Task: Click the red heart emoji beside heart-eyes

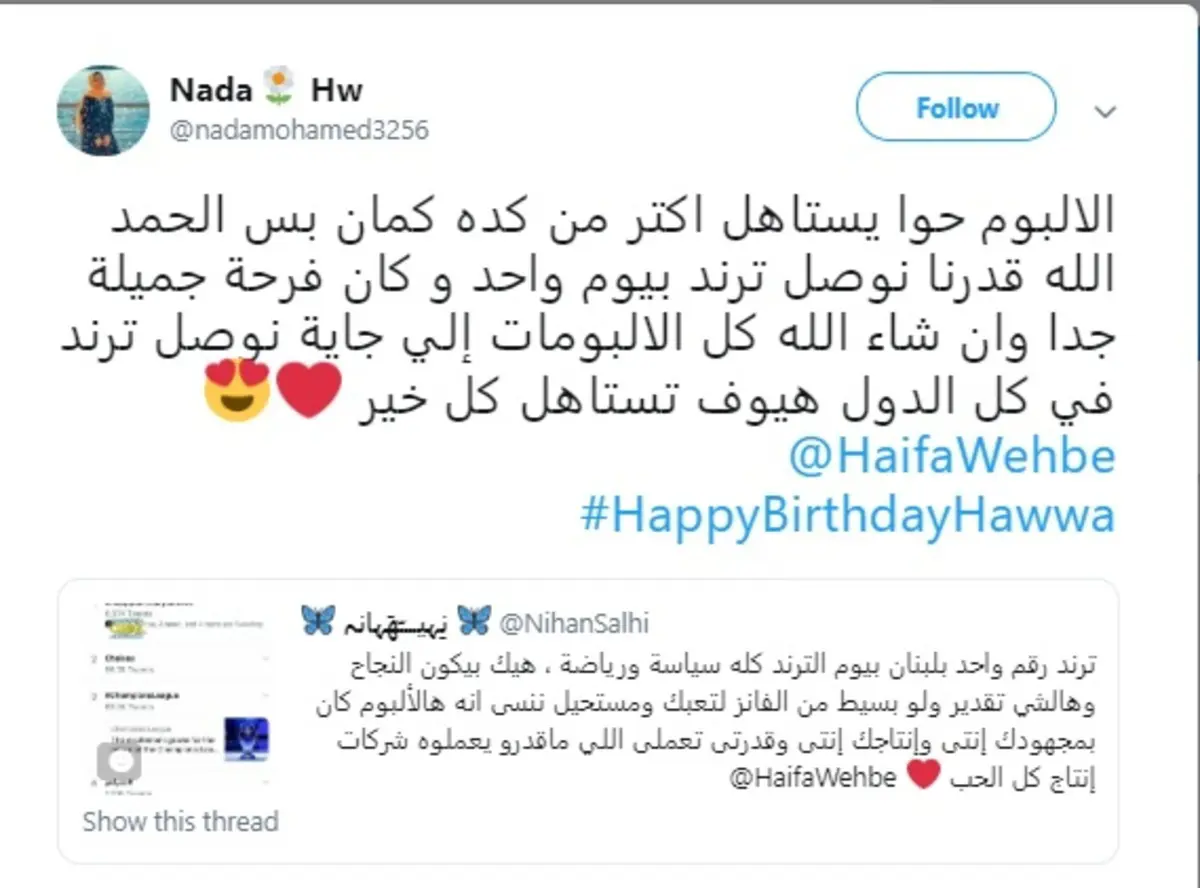Action: [309, 390]
